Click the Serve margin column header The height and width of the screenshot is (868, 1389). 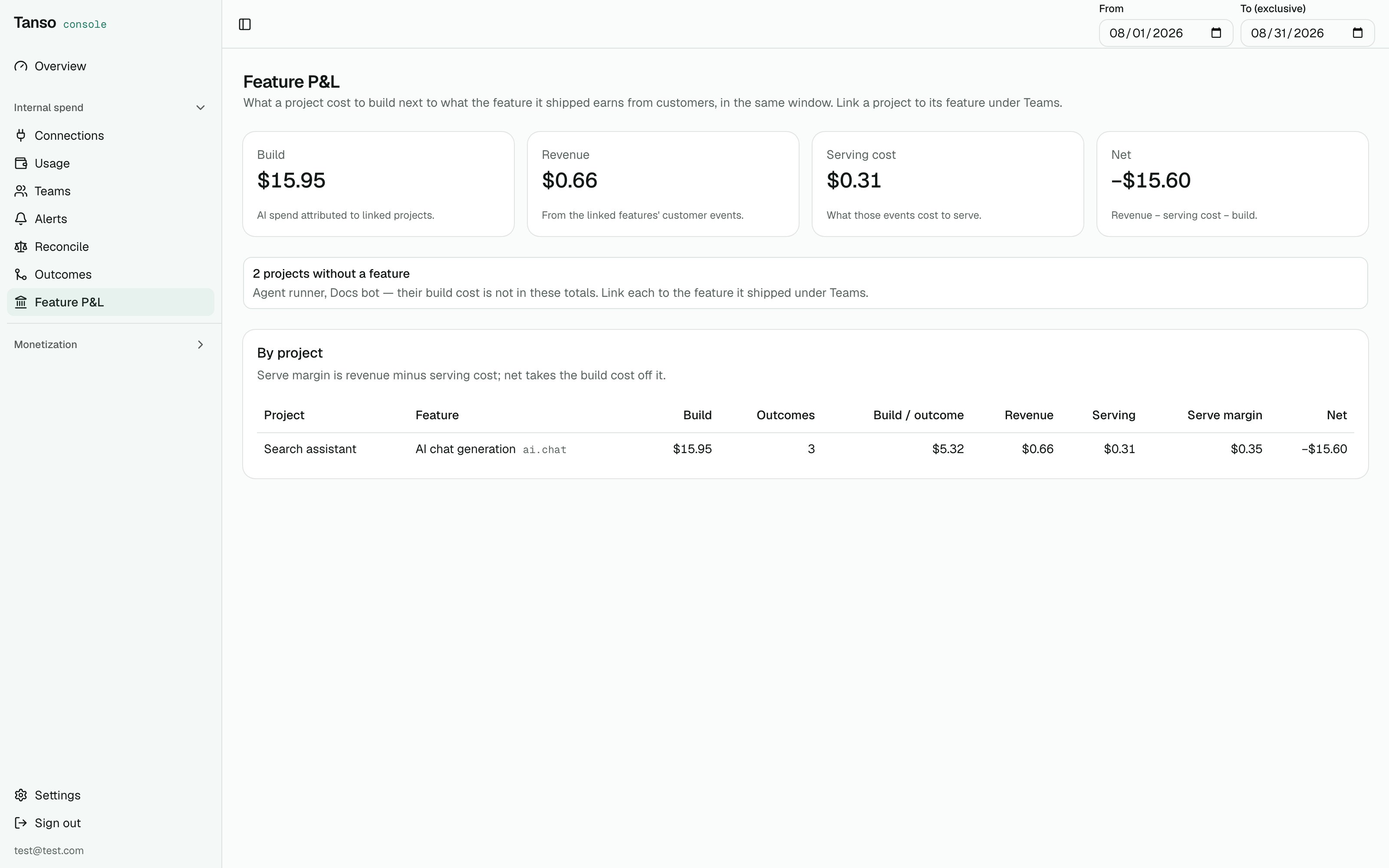click(x=1224, y=415)
